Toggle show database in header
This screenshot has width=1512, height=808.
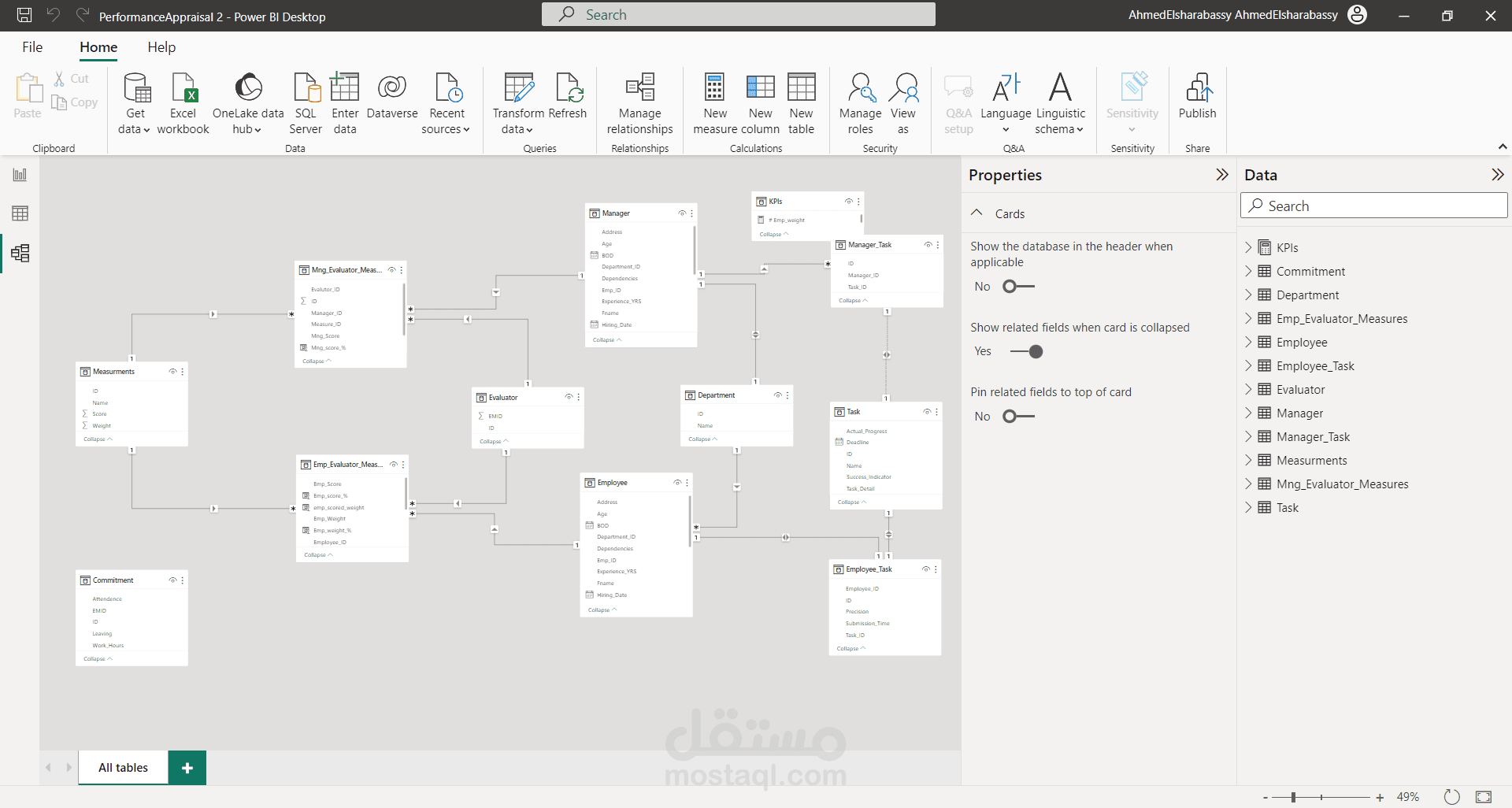pos(1018,287)
